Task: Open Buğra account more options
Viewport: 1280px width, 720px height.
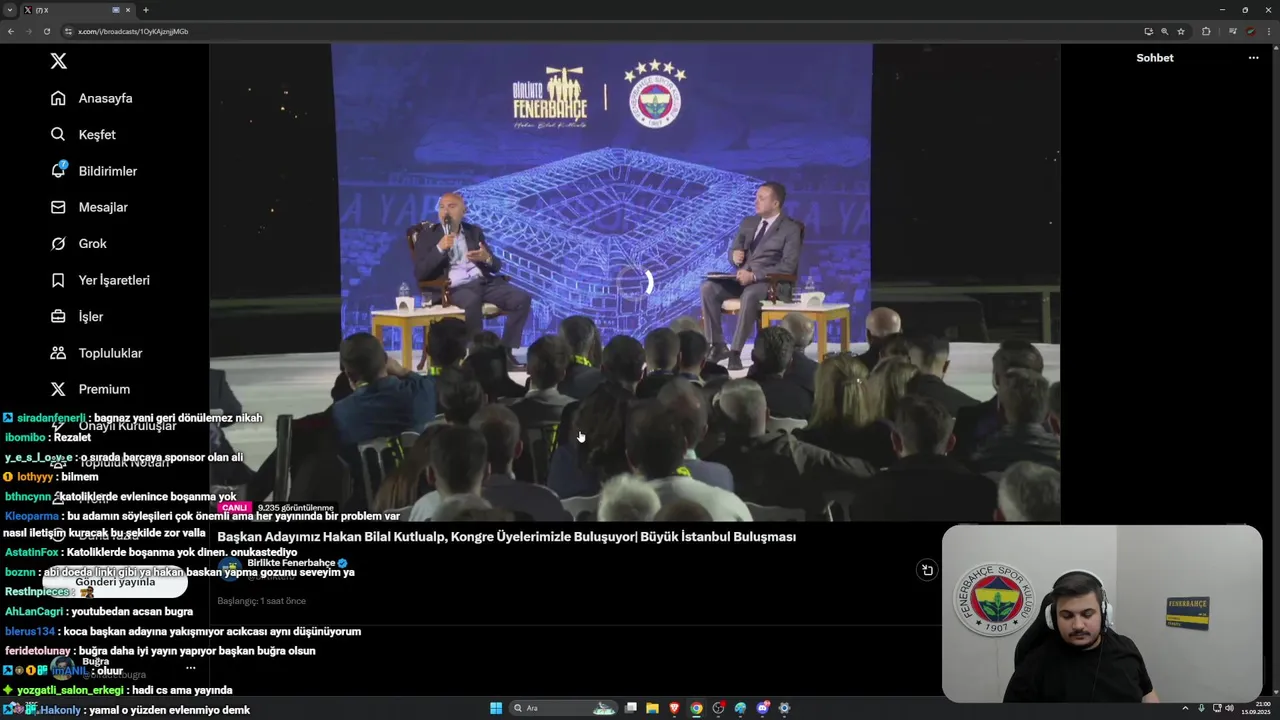Action: (x=190, y=668)
